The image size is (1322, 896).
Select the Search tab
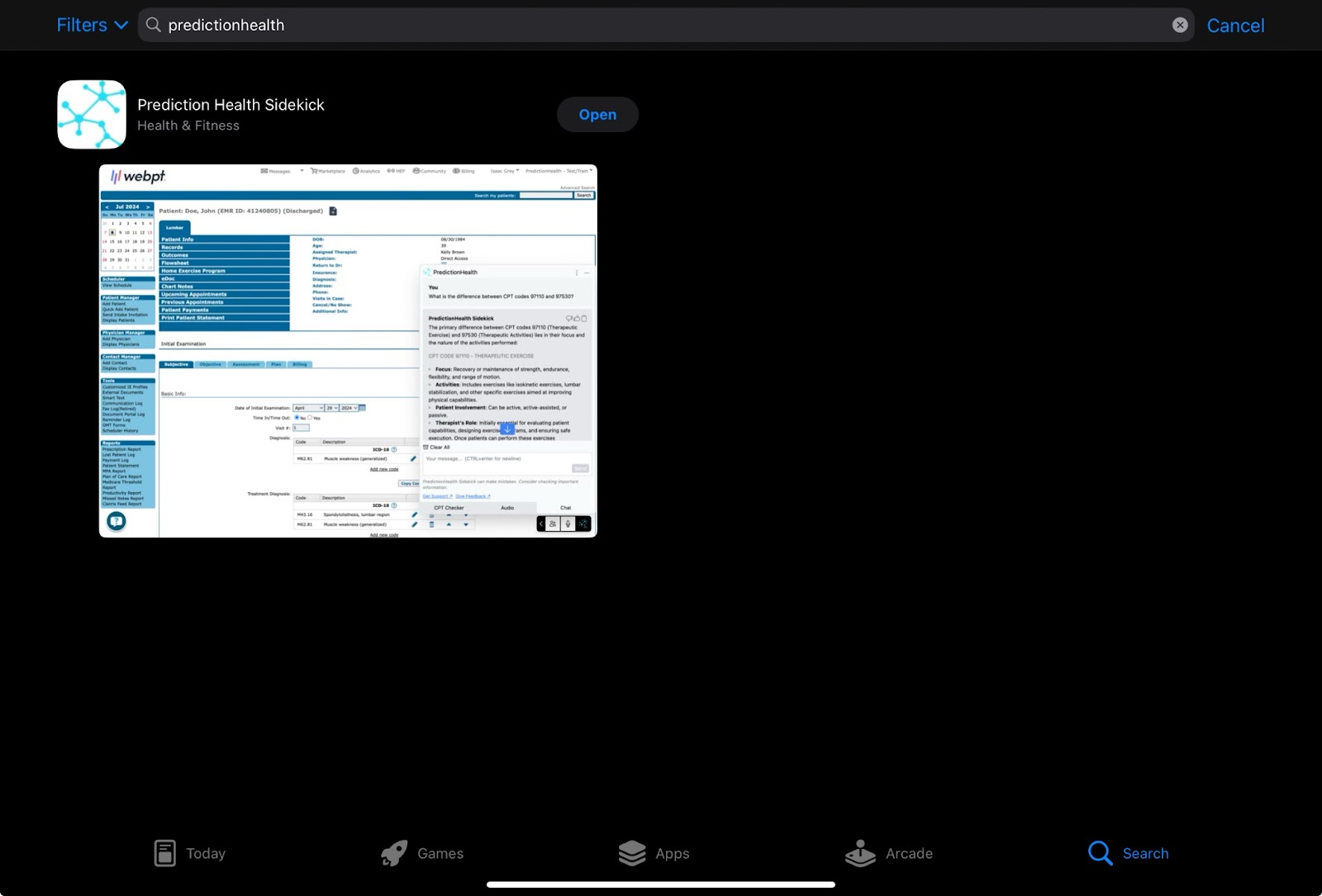[1128, 853]
